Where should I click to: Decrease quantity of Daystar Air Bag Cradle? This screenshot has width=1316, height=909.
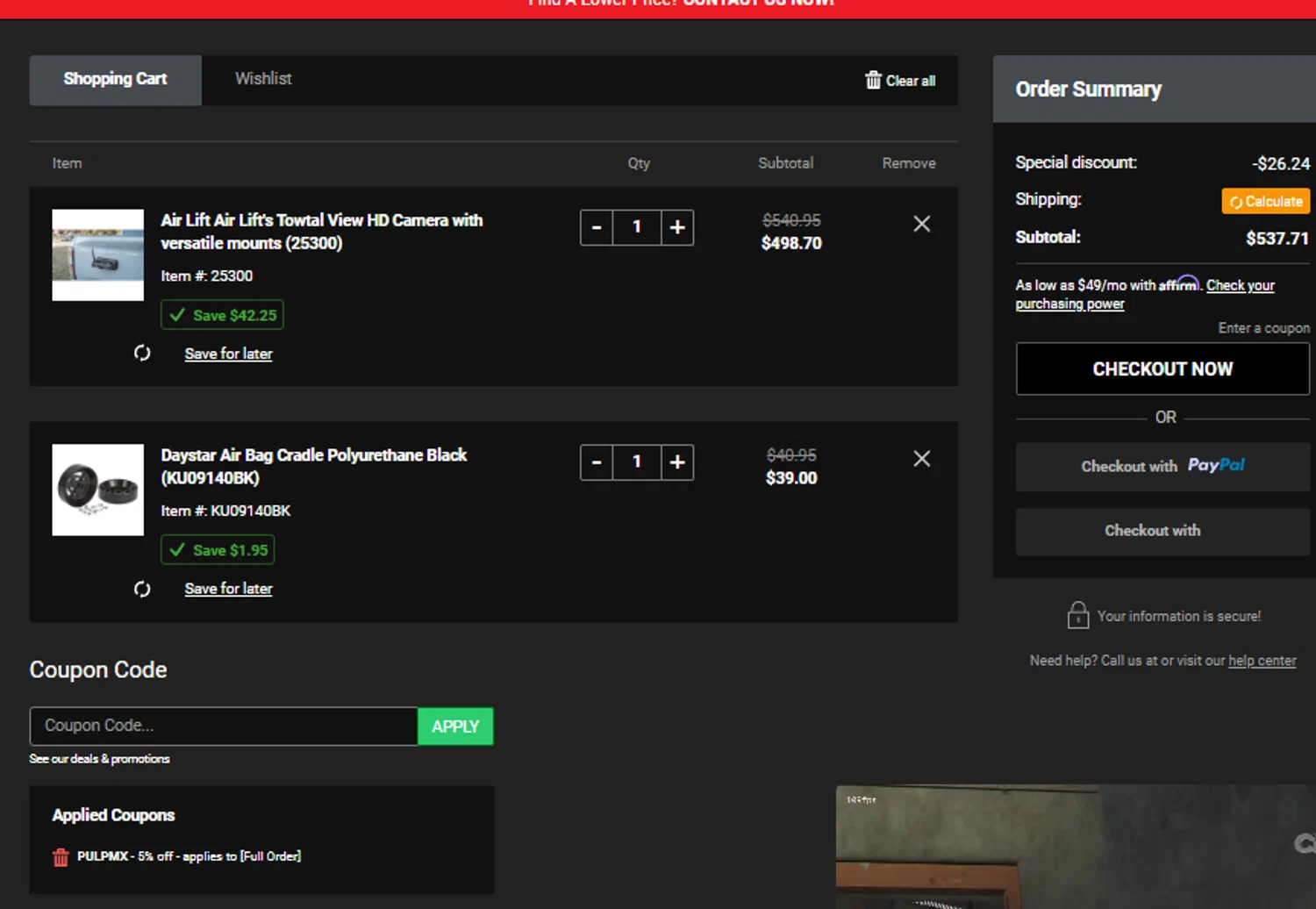pyautogui.click(x=597, y=462)
